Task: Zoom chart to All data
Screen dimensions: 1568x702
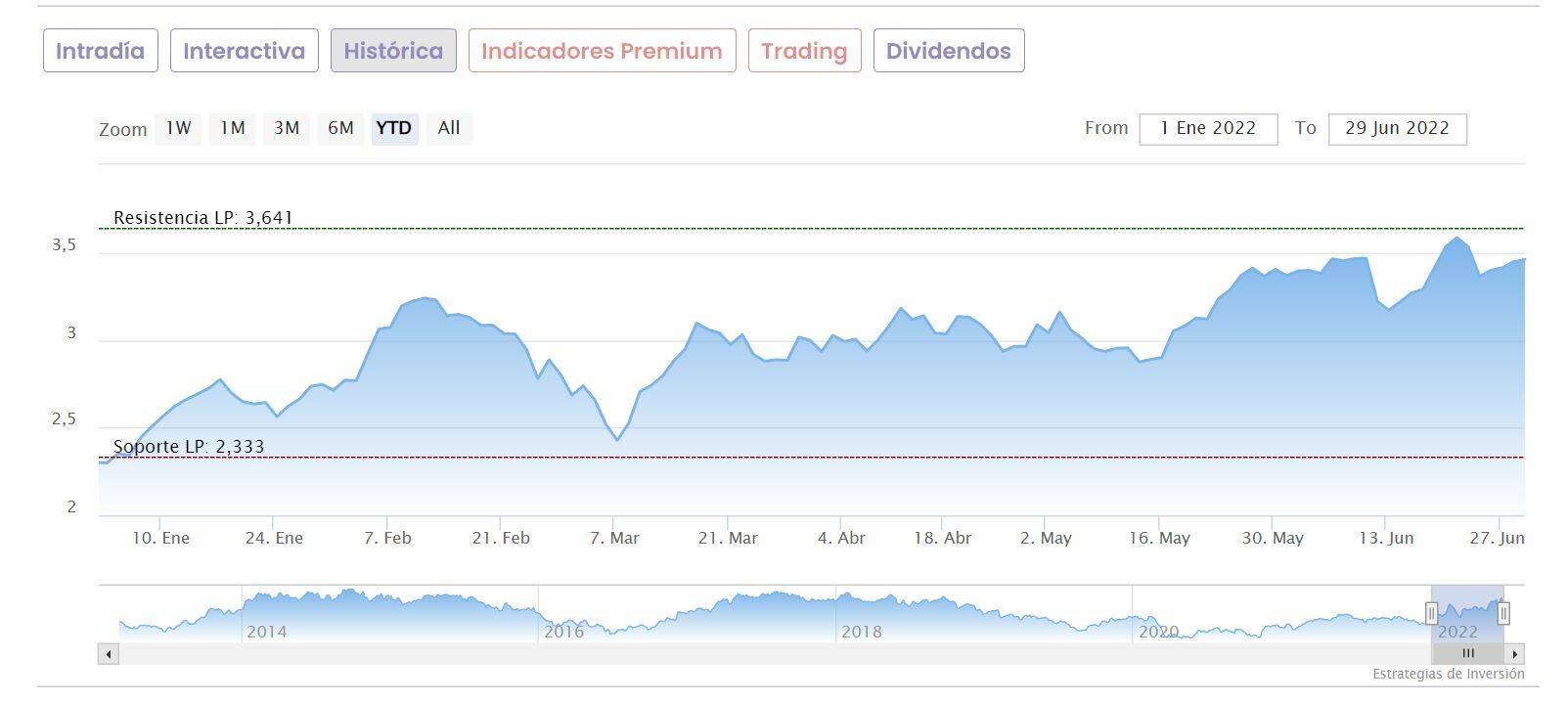Action: (449, 128)
